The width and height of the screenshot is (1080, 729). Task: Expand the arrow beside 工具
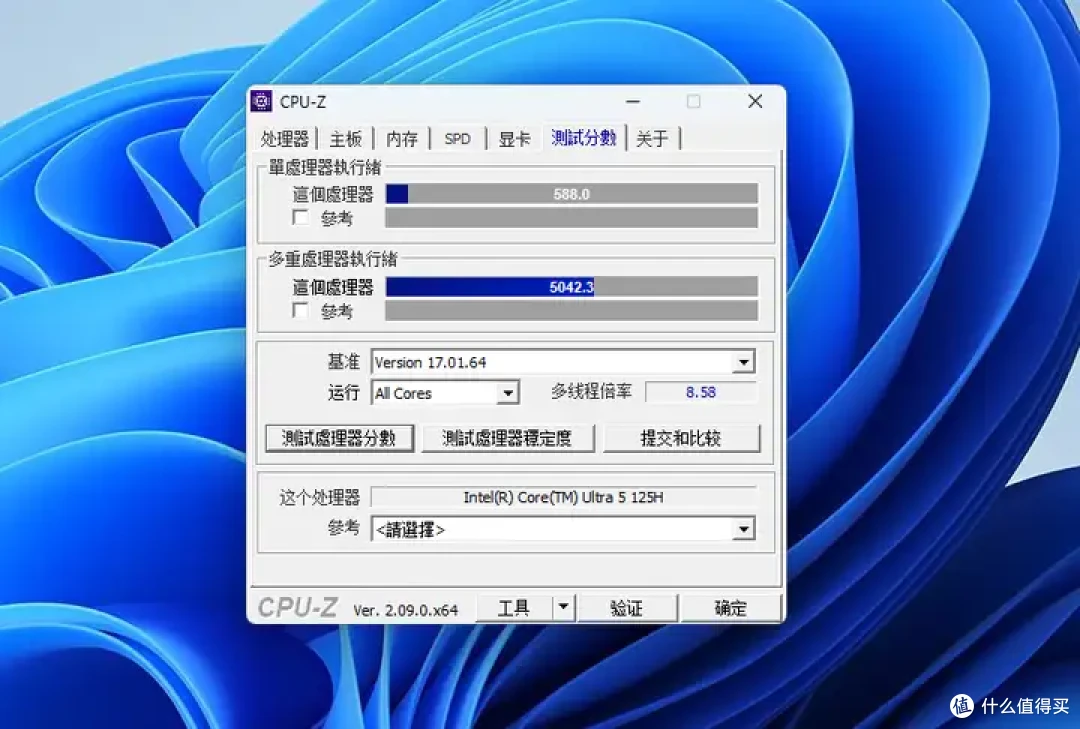(563, 608)
